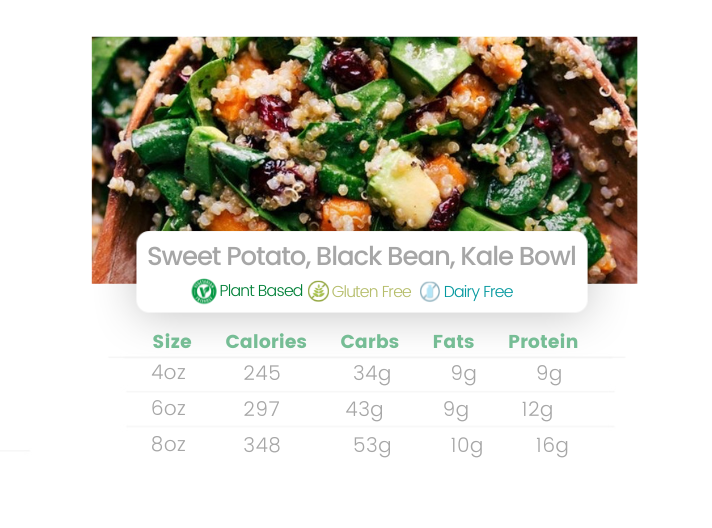712x528 pixels.
Task: Click the 348 calories value
Action: click(x=262, y=445)
